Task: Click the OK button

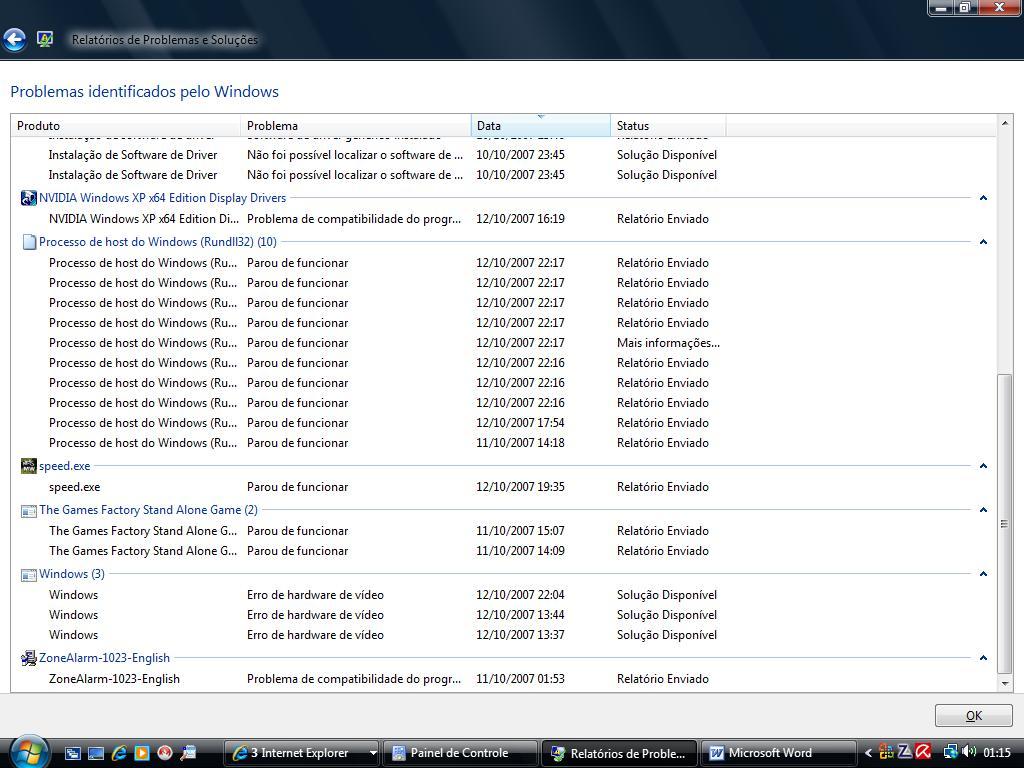Action: point(973,716)
